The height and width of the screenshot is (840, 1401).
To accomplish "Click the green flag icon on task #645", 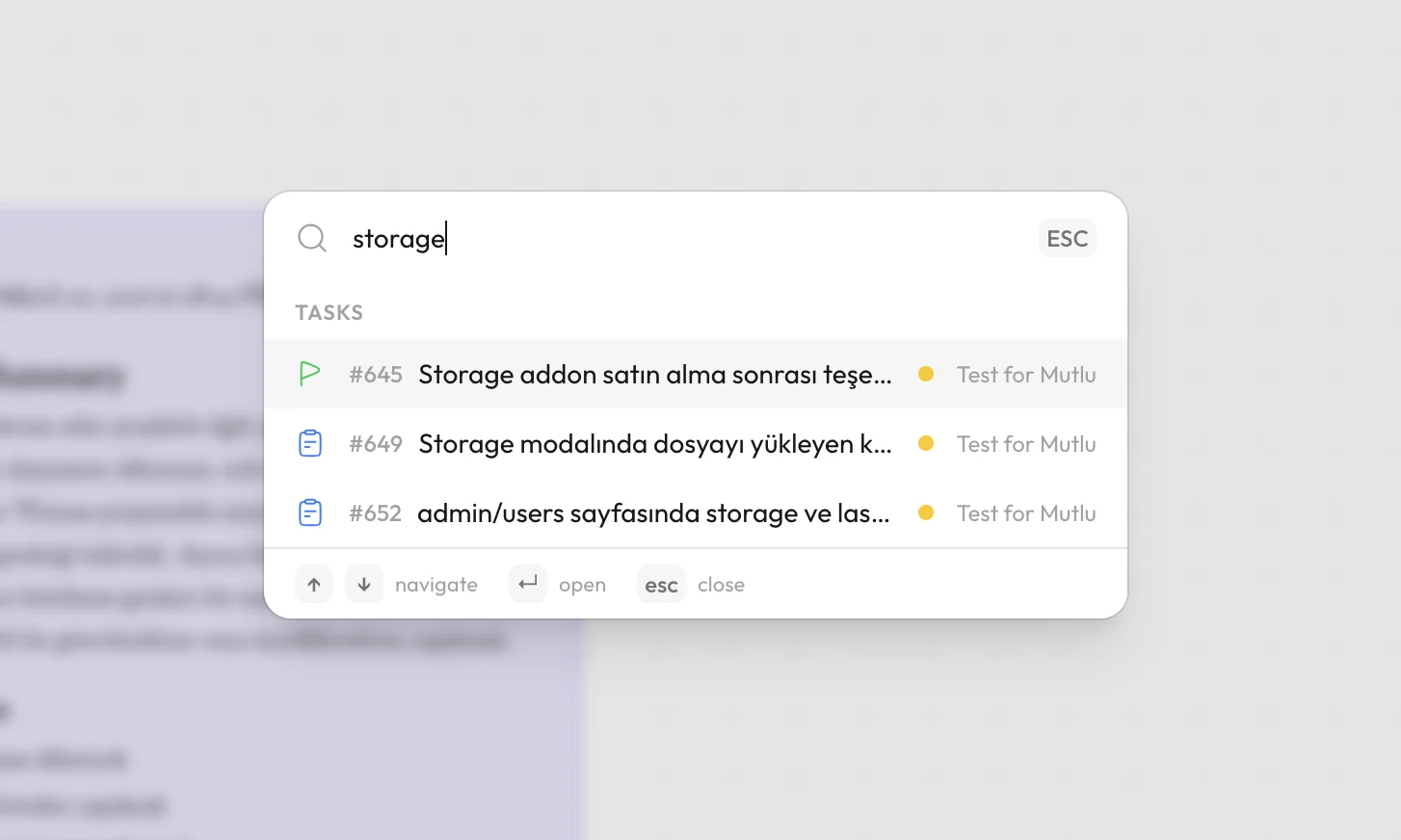I will pos(310,374).
